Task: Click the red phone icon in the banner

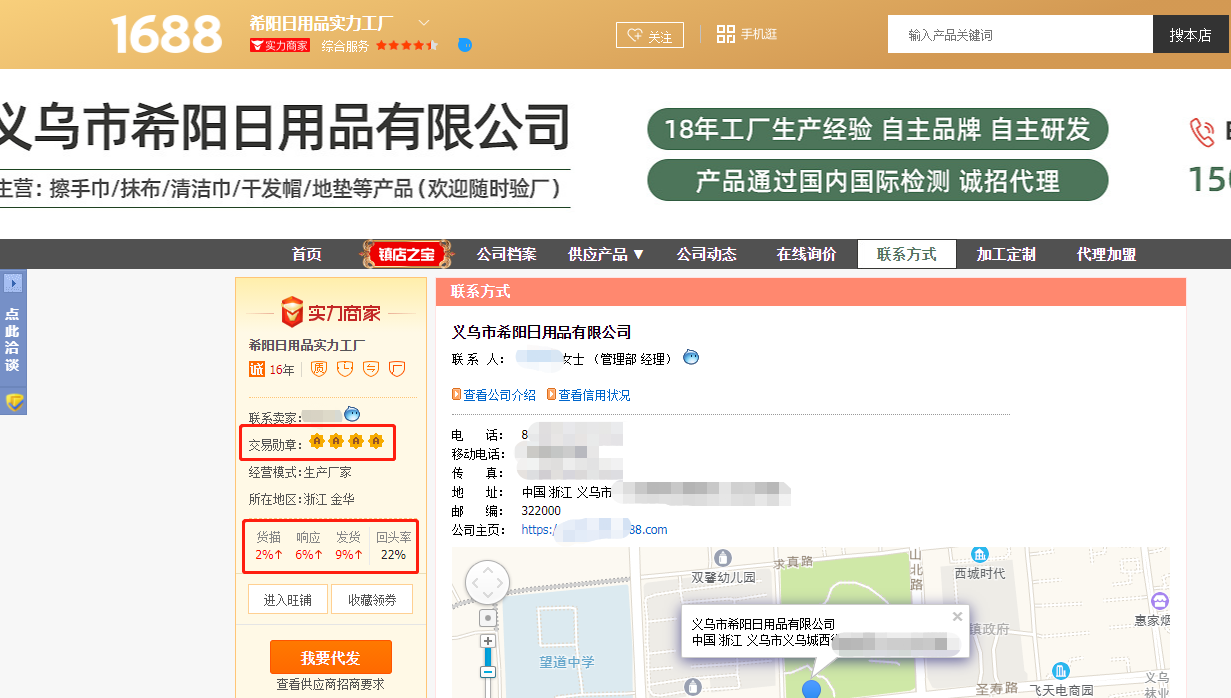Action: [1201, 132]
